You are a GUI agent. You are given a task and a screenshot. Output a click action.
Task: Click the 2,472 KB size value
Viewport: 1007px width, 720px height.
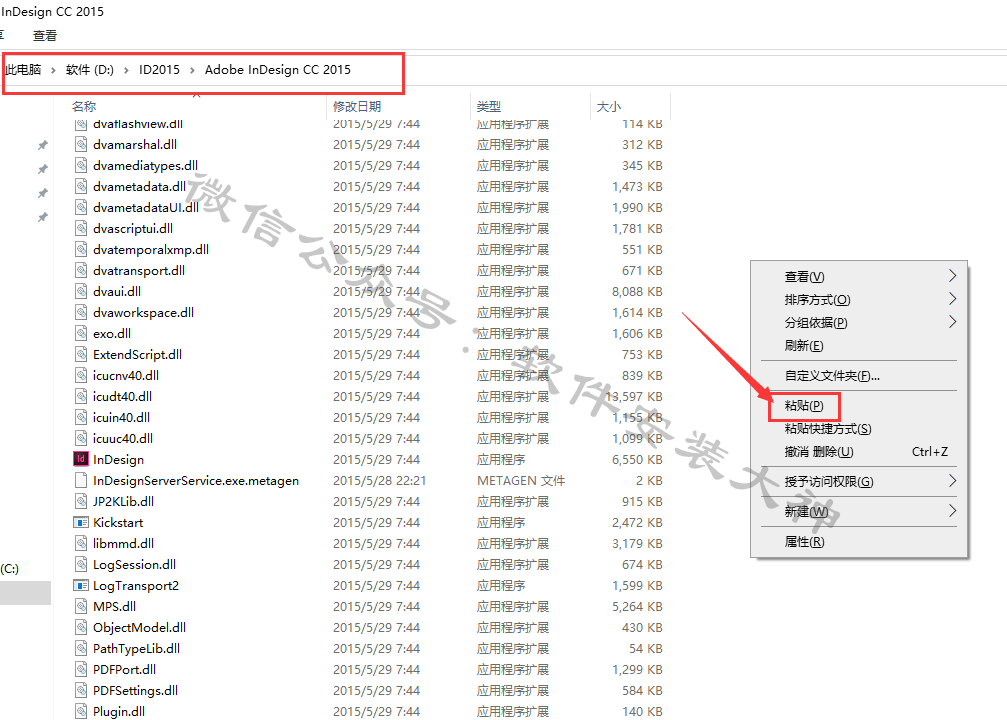[637, 522]
